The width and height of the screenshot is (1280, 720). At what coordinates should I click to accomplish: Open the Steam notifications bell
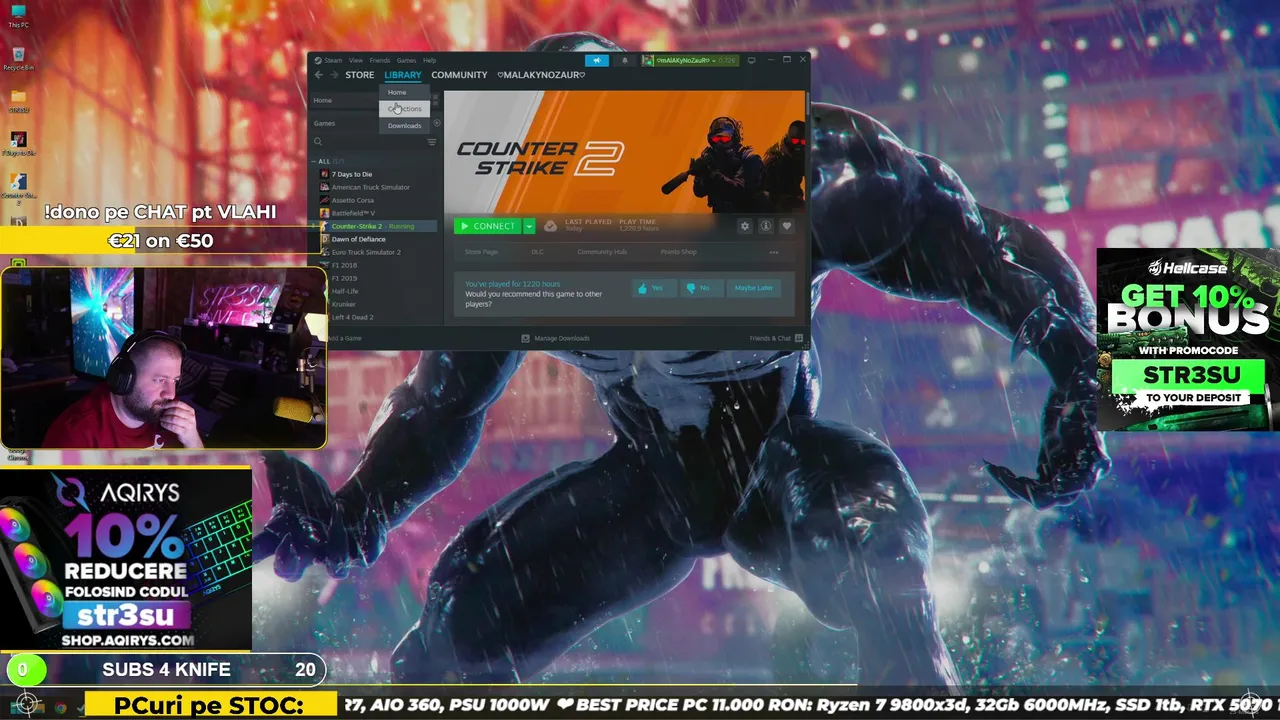pos(625,60)
